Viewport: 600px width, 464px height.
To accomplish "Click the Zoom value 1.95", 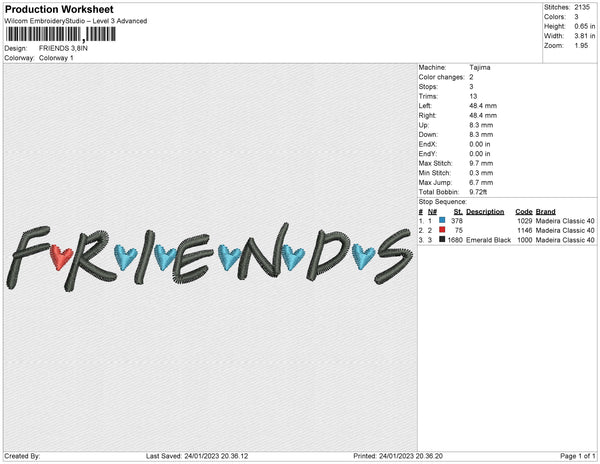I will pyautogui.click(x=581, y=46).
